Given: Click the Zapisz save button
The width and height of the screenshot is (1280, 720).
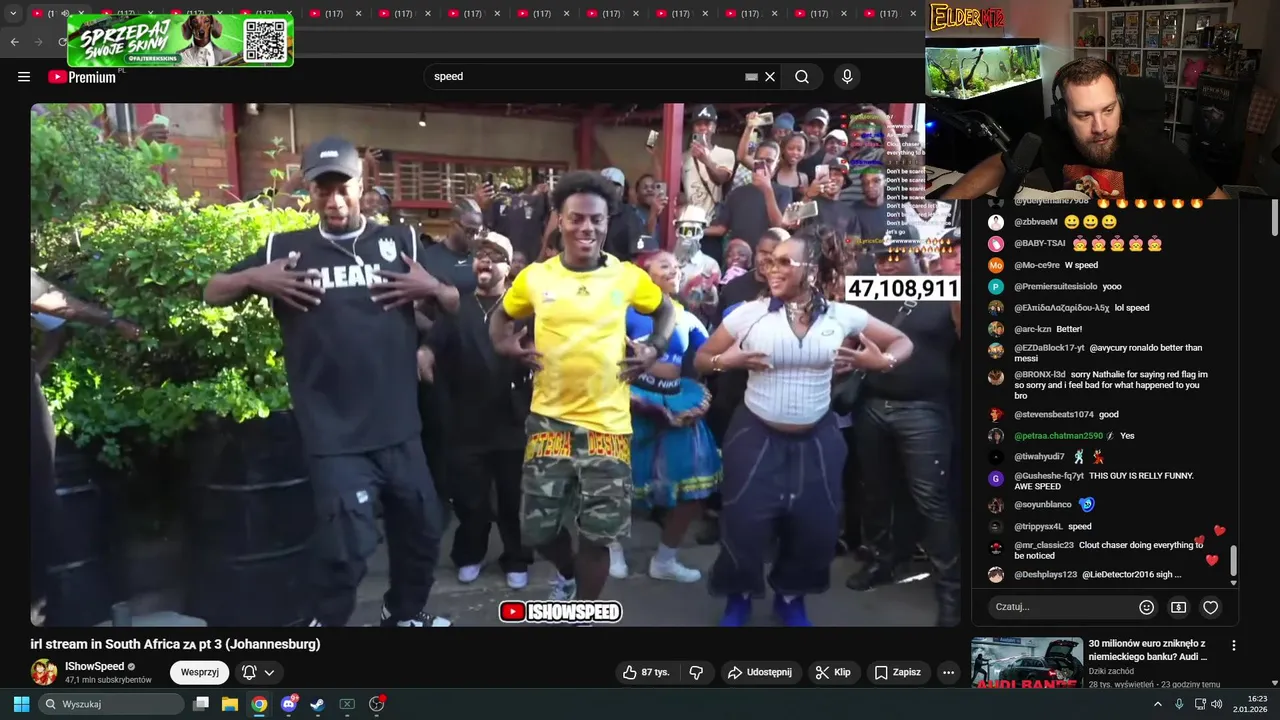Looking at the screenshot, I should (x=897, y=672).
